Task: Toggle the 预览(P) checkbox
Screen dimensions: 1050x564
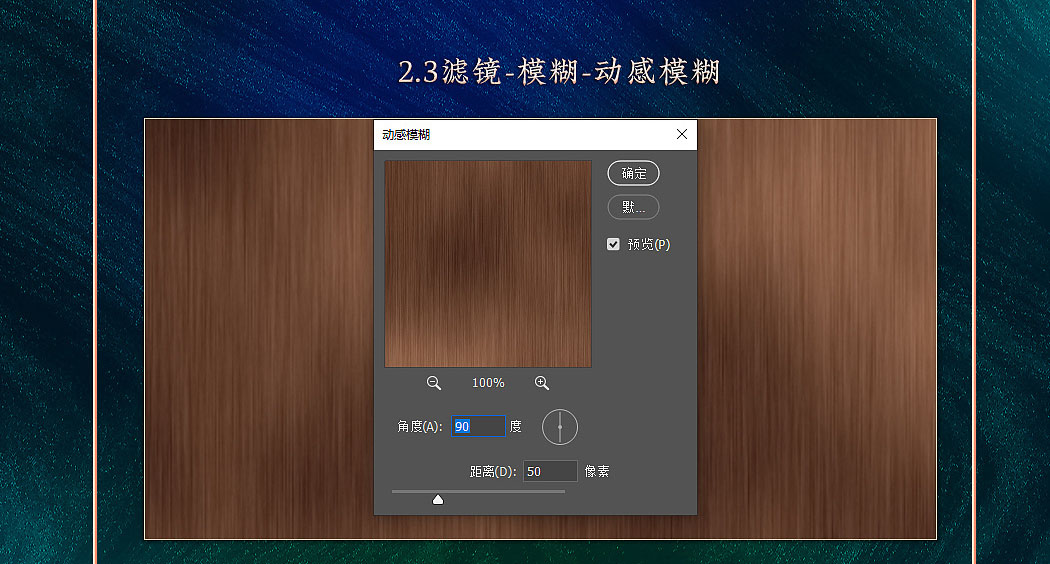Action: (613, 244)
